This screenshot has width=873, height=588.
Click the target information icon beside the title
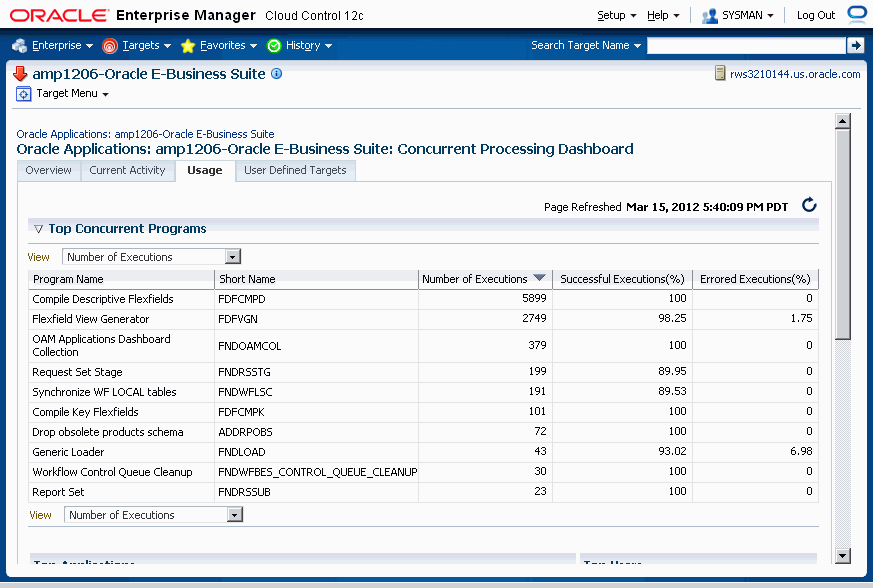276,74
